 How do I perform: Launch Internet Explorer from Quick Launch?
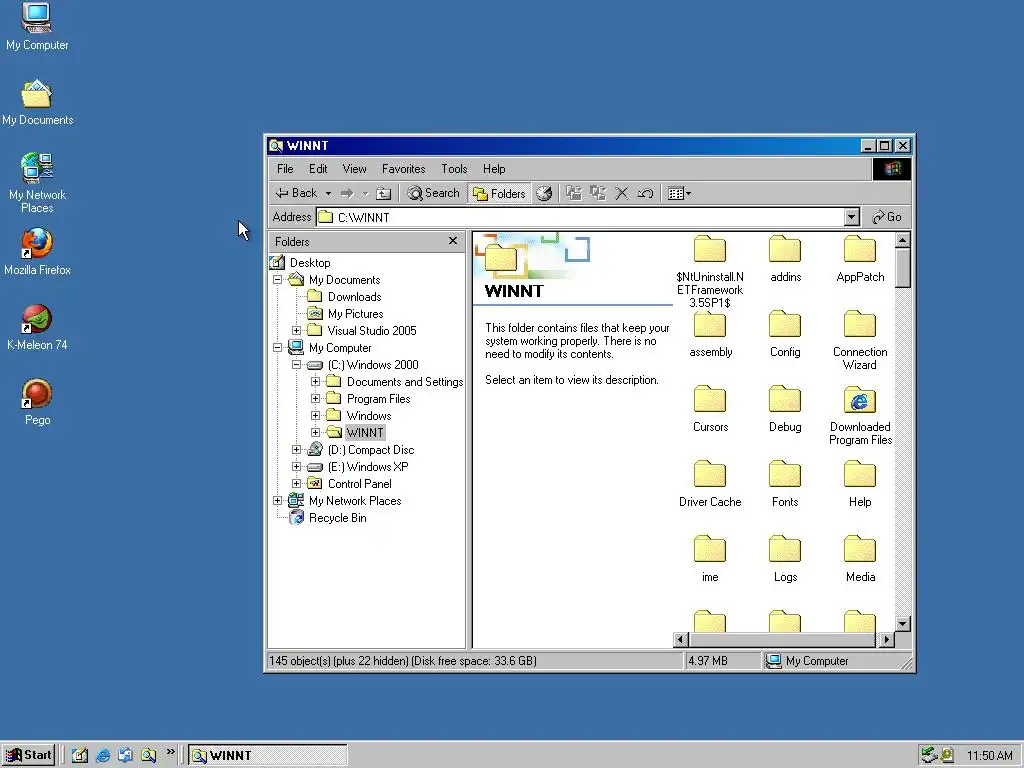pos(103,756)
